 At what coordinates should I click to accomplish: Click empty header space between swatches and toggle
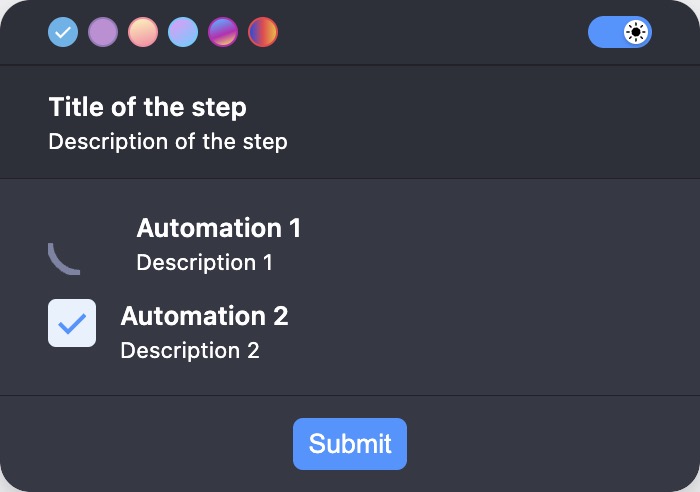coord(433,32)
